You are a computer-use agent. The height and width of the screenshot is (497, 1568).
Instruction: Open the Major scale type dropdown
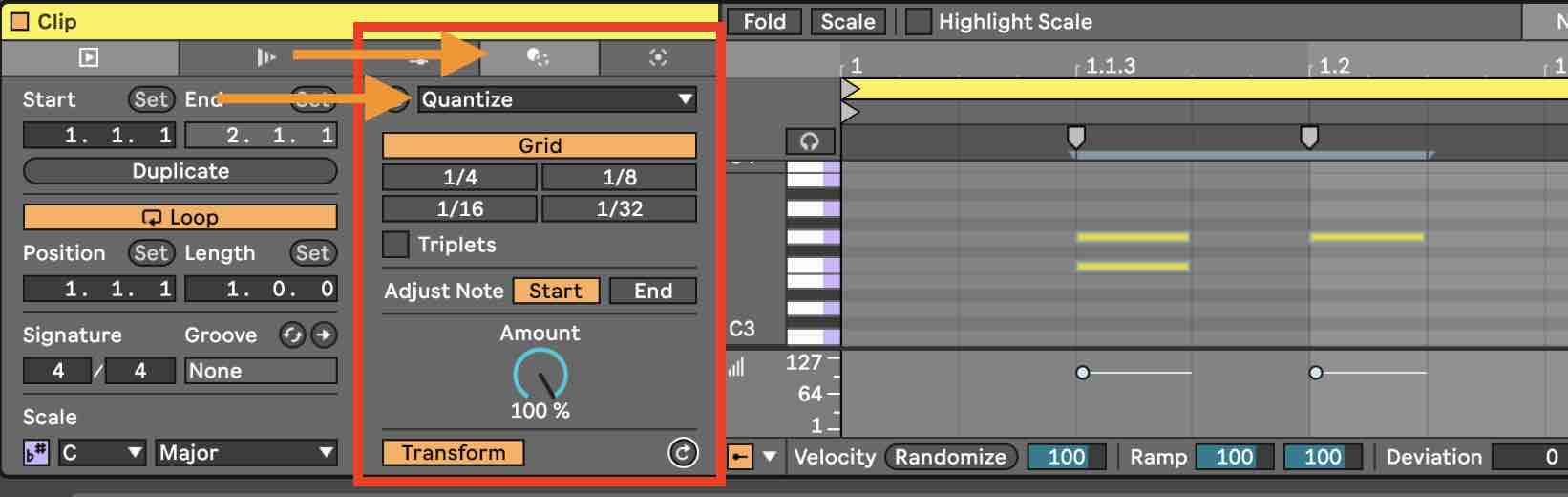(246, 452)
